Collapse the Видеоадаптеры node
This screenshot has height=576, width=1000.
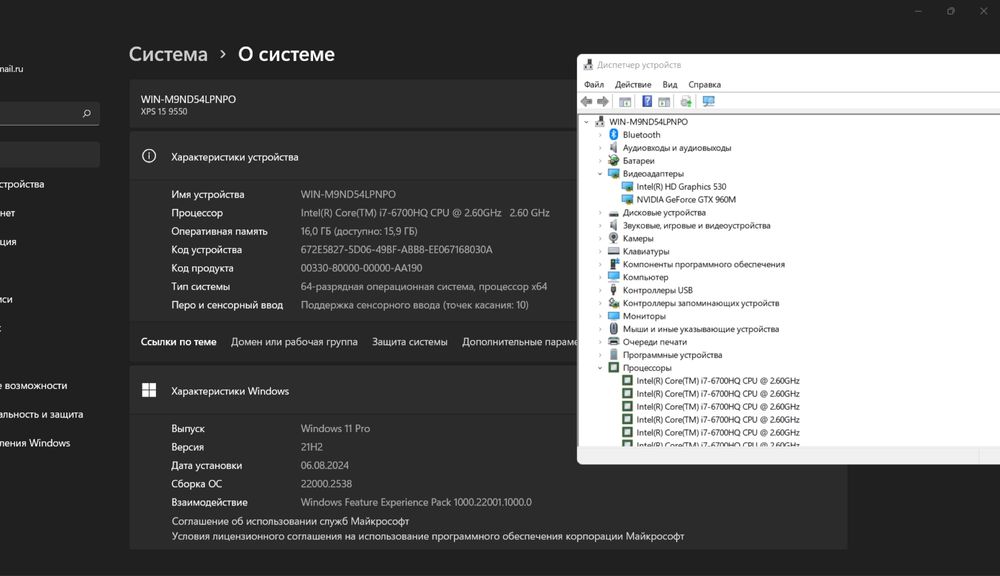point(600,174)
